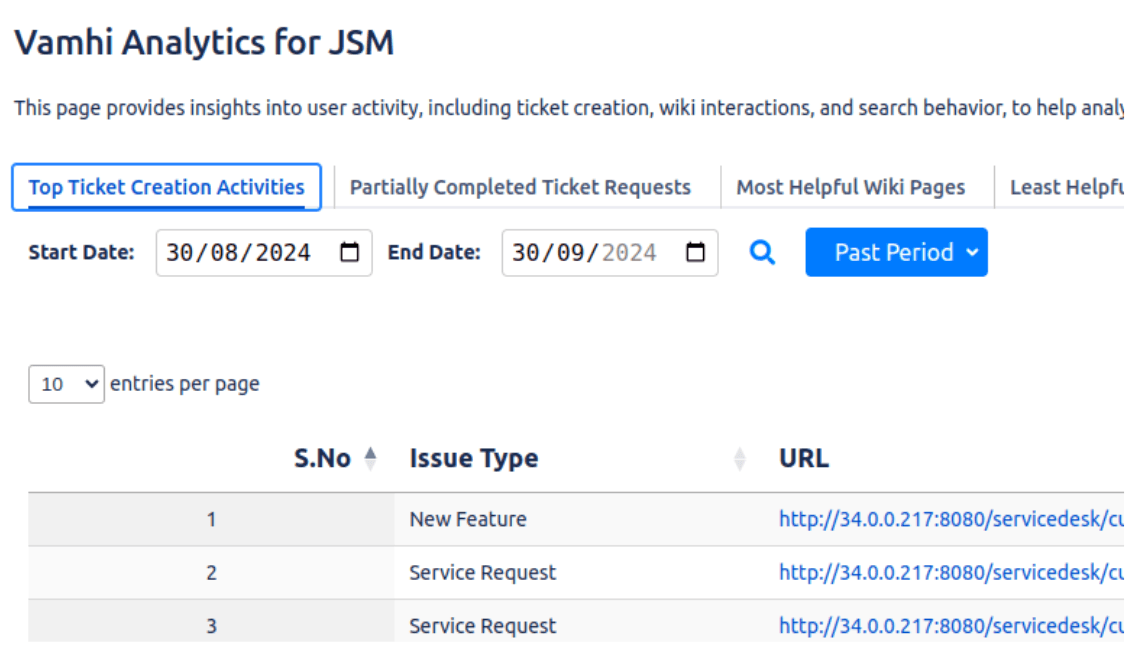Run the search using the magnifier icon

click(x=762, y=252)
